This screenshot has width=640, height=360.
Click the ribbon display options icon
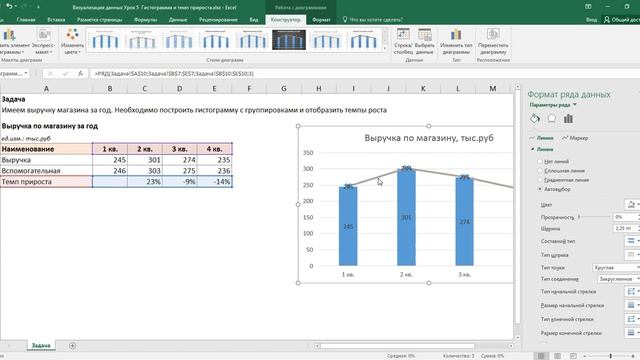tap(588, 7)
